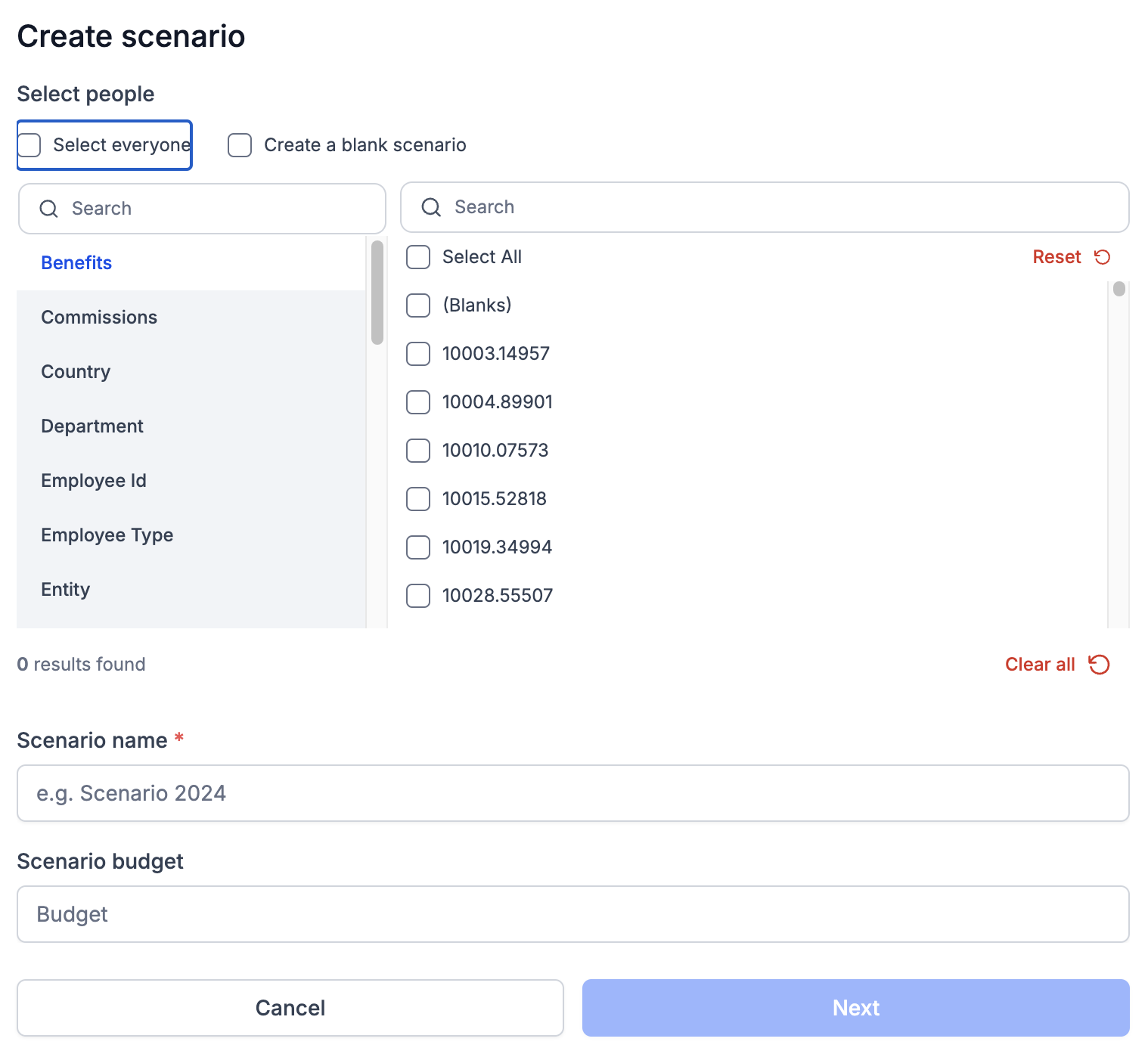Click the Clear all circular arrow icon
Viewport: 1148px width, 1054px height.
[1099, 665]
